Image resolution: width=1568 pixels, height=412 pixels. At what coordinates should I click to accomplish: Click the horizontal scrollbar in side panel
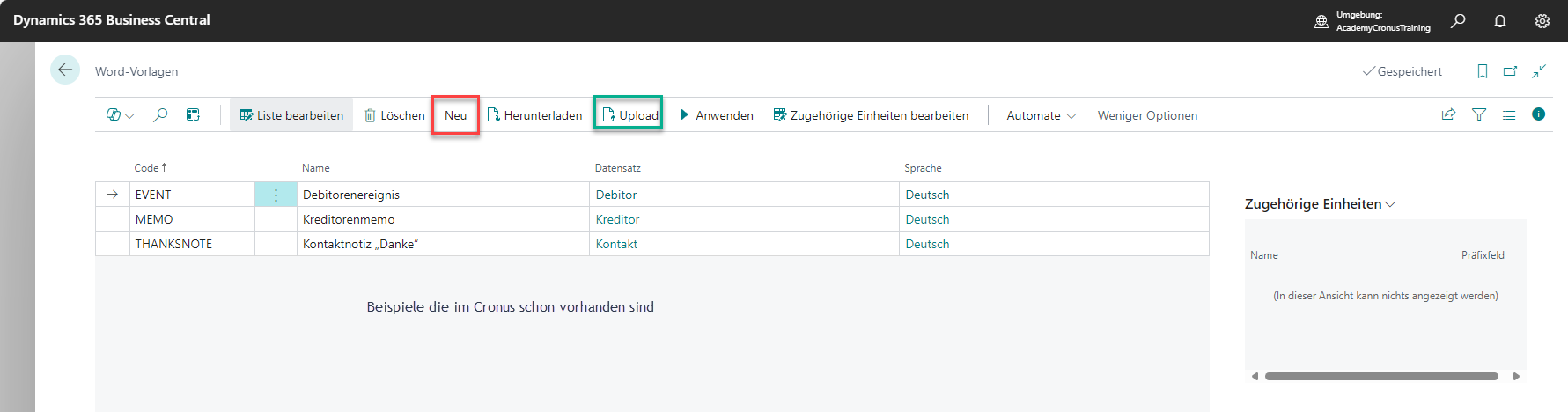1381,376
